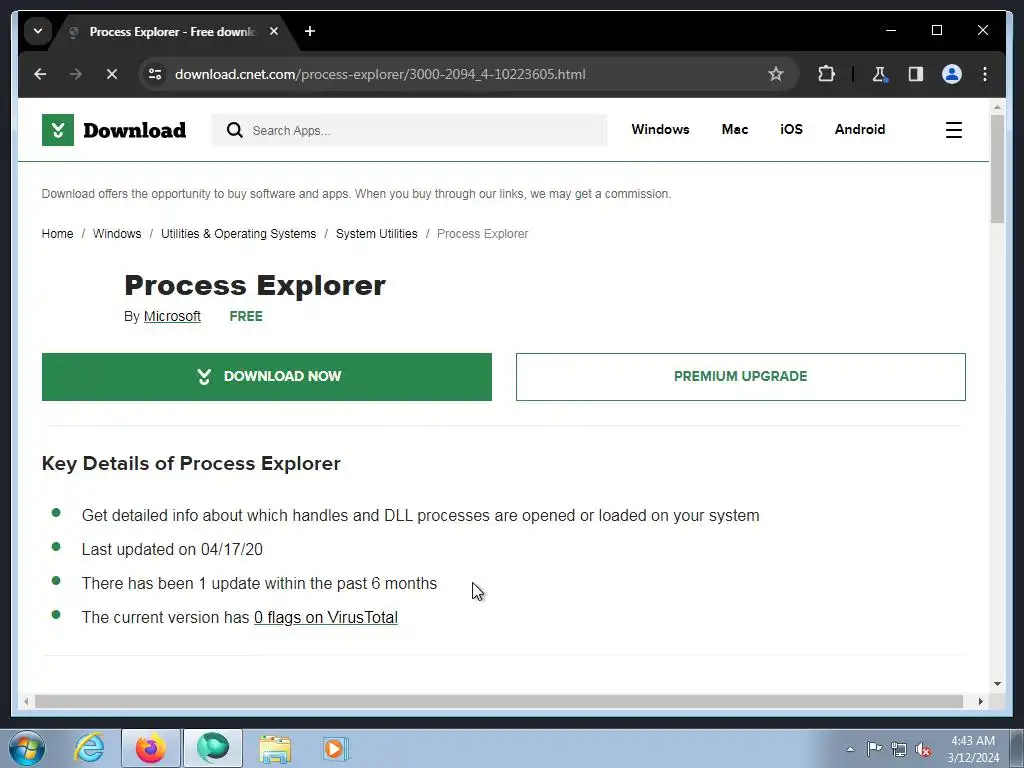Open the Android category

click(x=859, y=129)
